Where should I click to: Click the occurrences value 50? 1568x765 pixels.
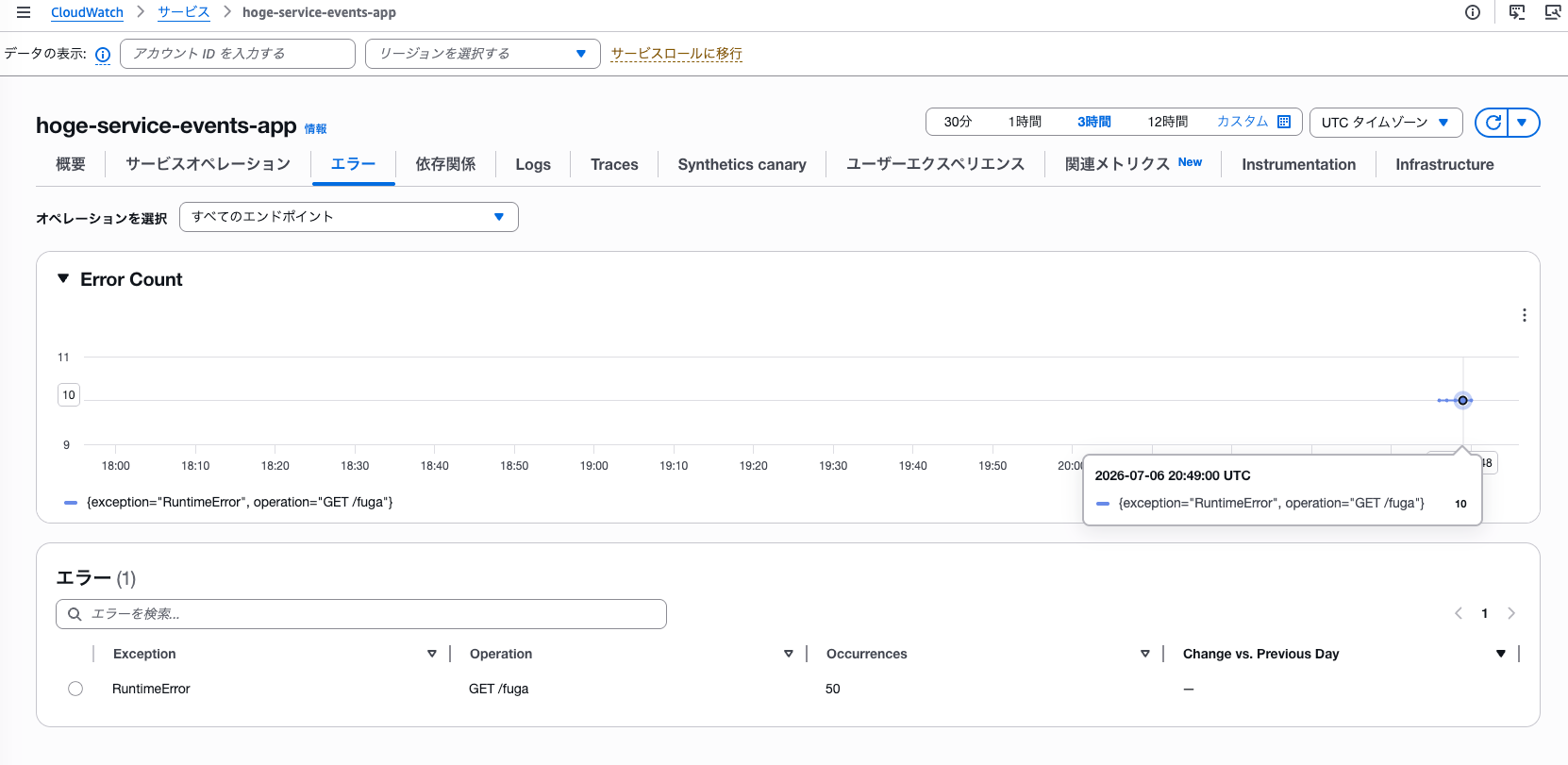(833, 689)
